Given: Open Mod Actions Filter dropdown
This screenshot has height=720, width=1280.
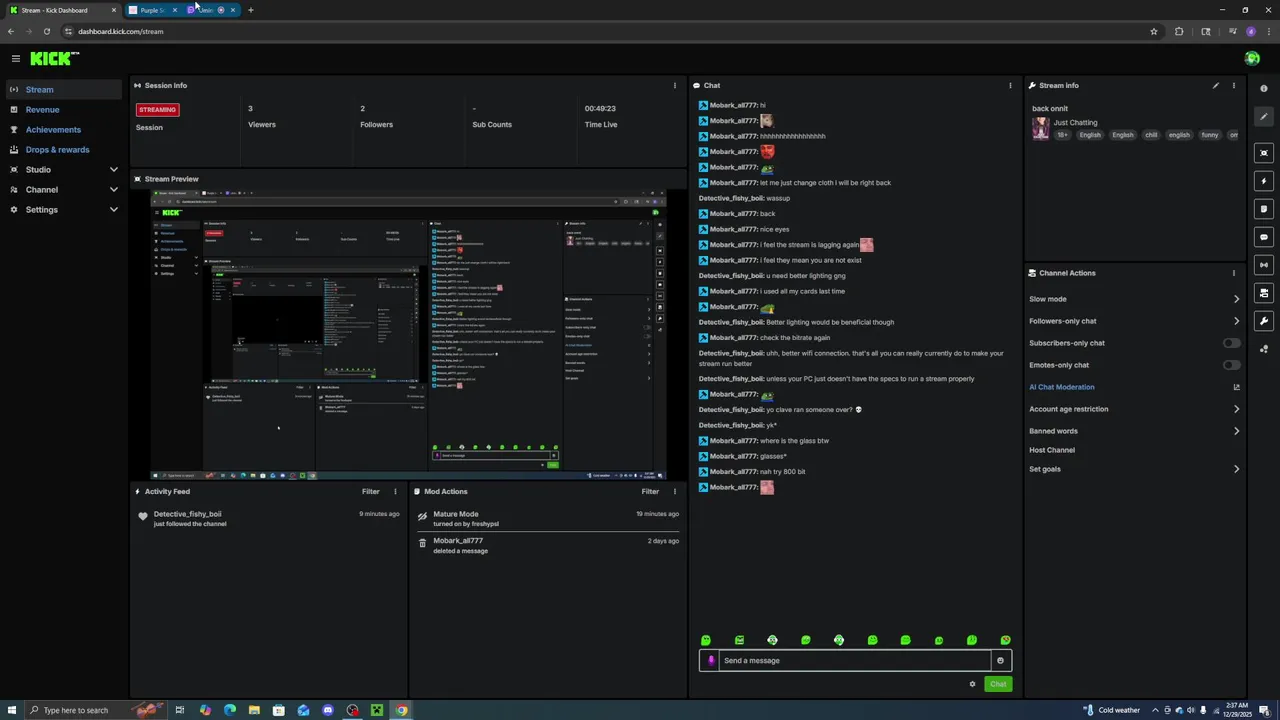Looking at the screenshot, I should click(x=650, y=491).
